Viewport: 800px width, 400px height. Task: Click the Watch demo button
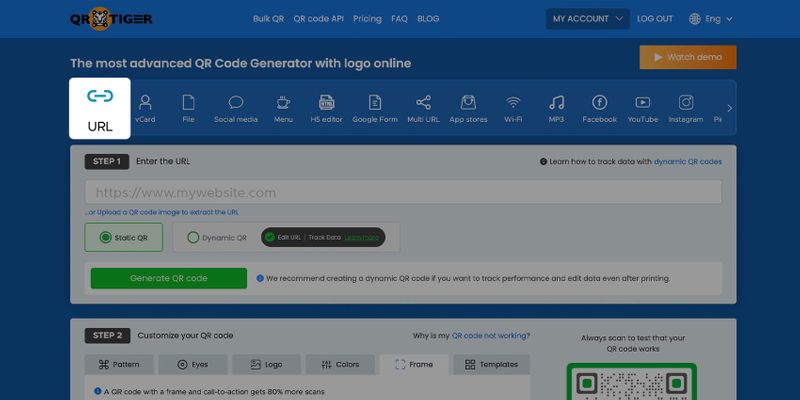[x=687, y=57]
